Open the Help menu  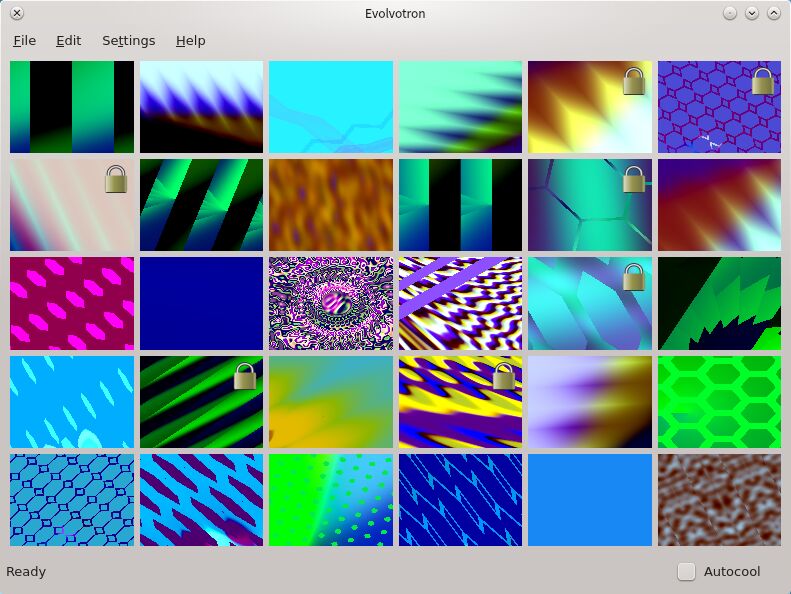pos(190,41)
